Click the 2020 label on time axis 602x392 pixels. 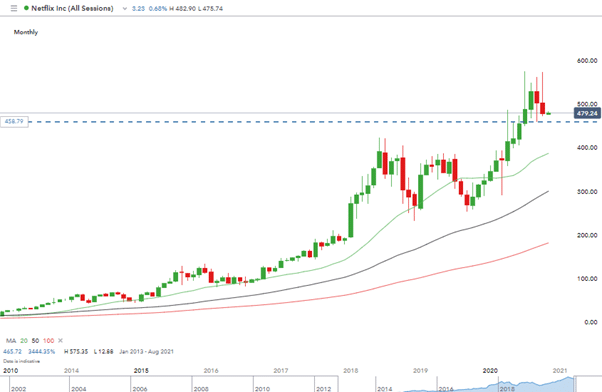click(x=490, y=370)
